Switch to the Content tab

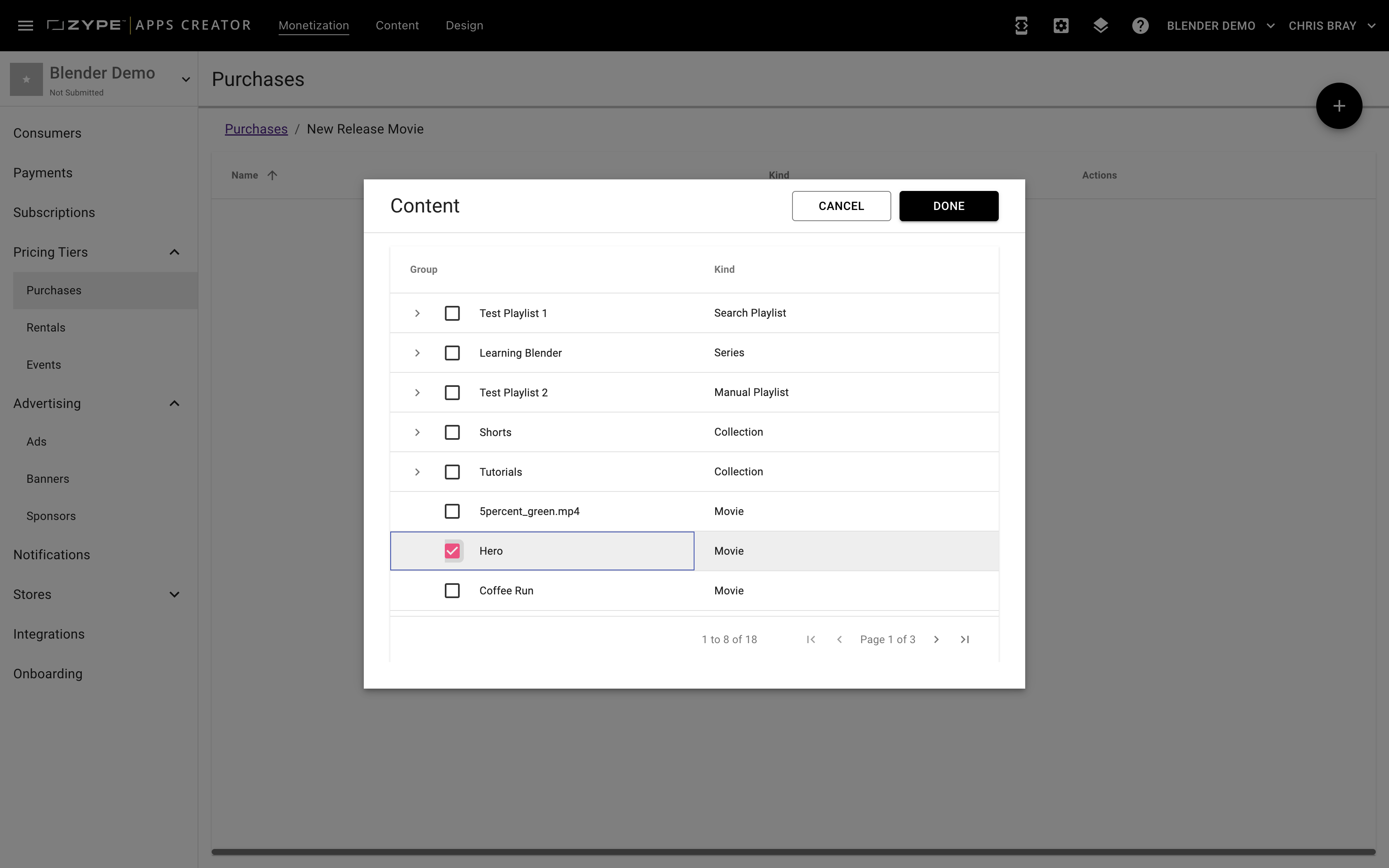[x=397, y=25]
